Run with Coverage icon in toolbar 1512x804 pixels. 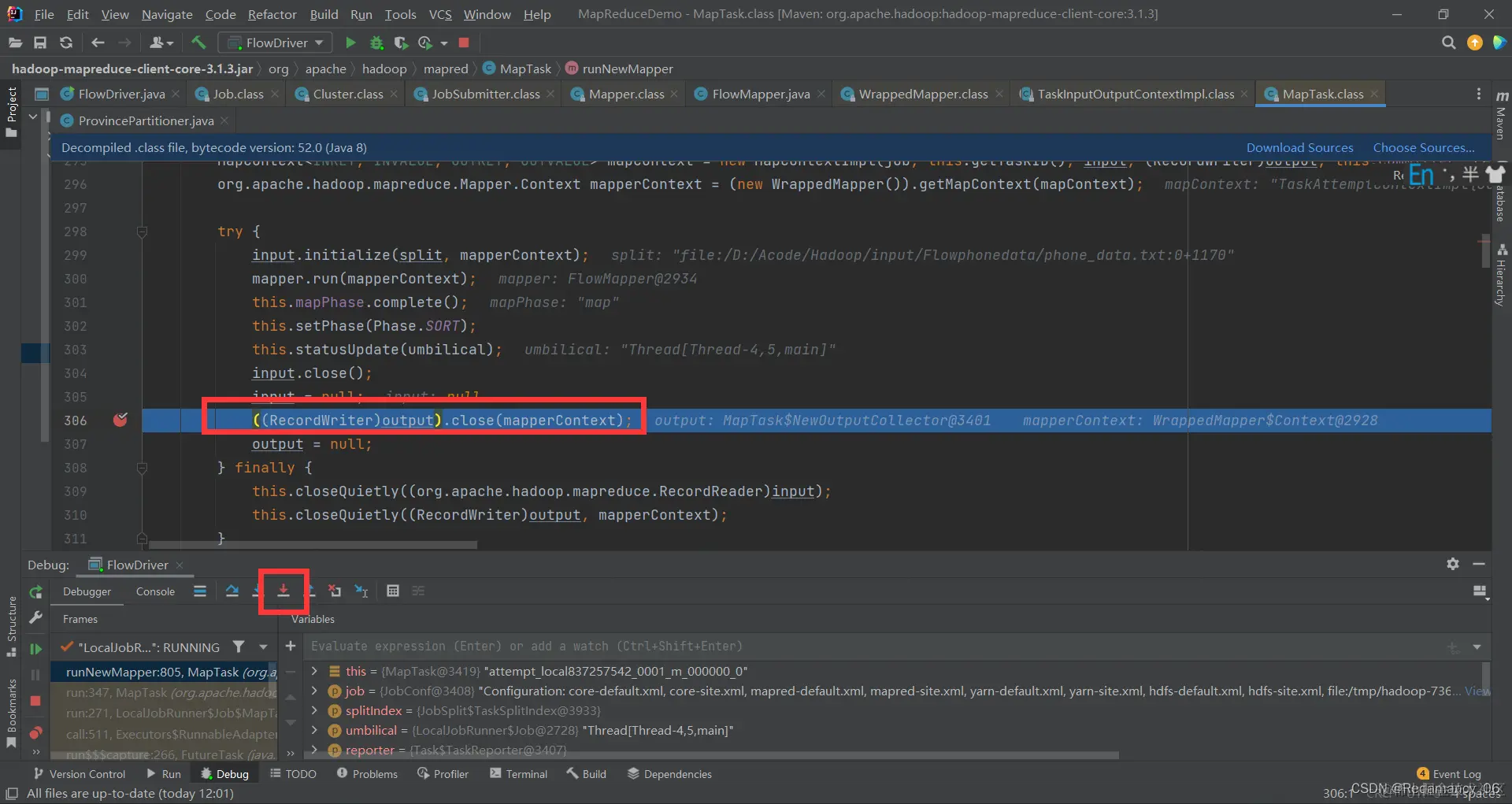pyautogui.click(x=401, y=43)
